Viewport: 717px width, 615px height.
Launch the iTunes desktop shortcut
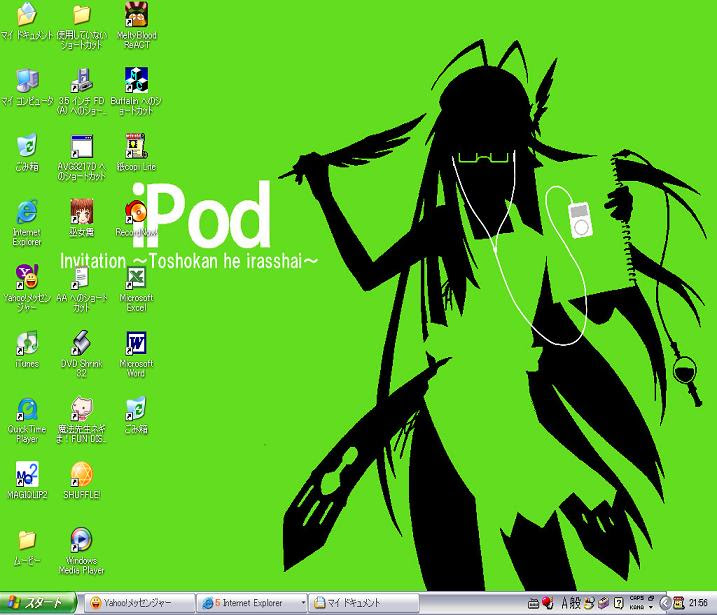[27, 343]
